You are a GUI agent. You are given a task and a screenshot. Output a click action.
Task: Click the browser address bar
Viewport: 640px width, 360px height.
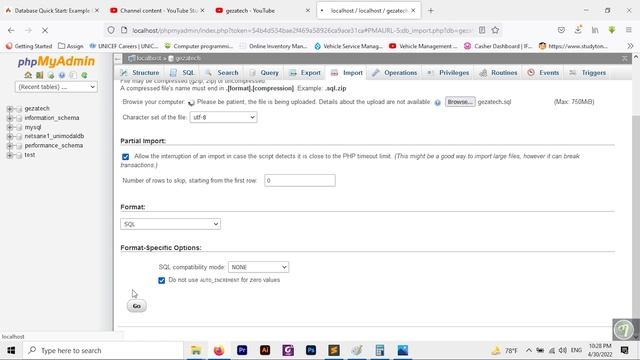[x=302, y=30]
